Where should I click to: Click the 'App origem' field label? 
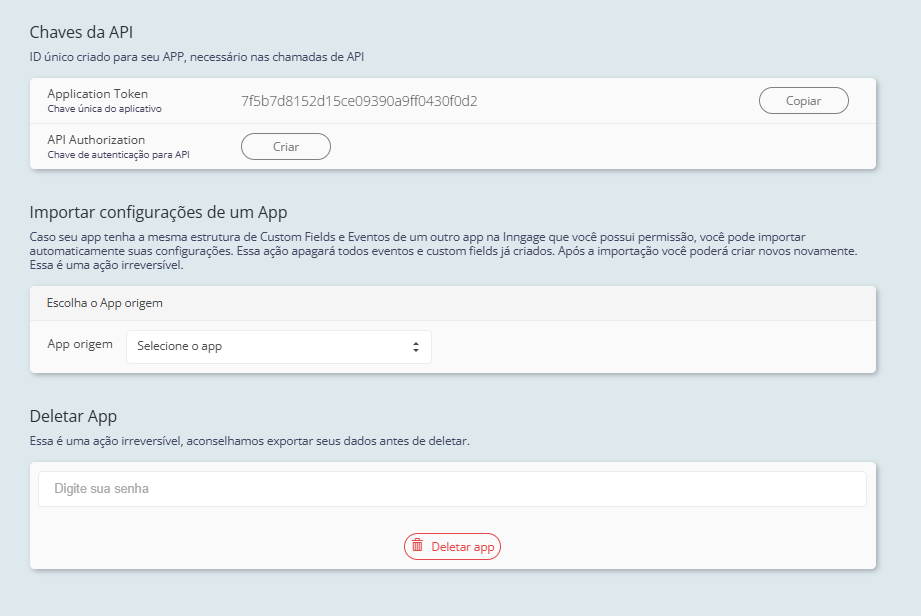[80, 344]
